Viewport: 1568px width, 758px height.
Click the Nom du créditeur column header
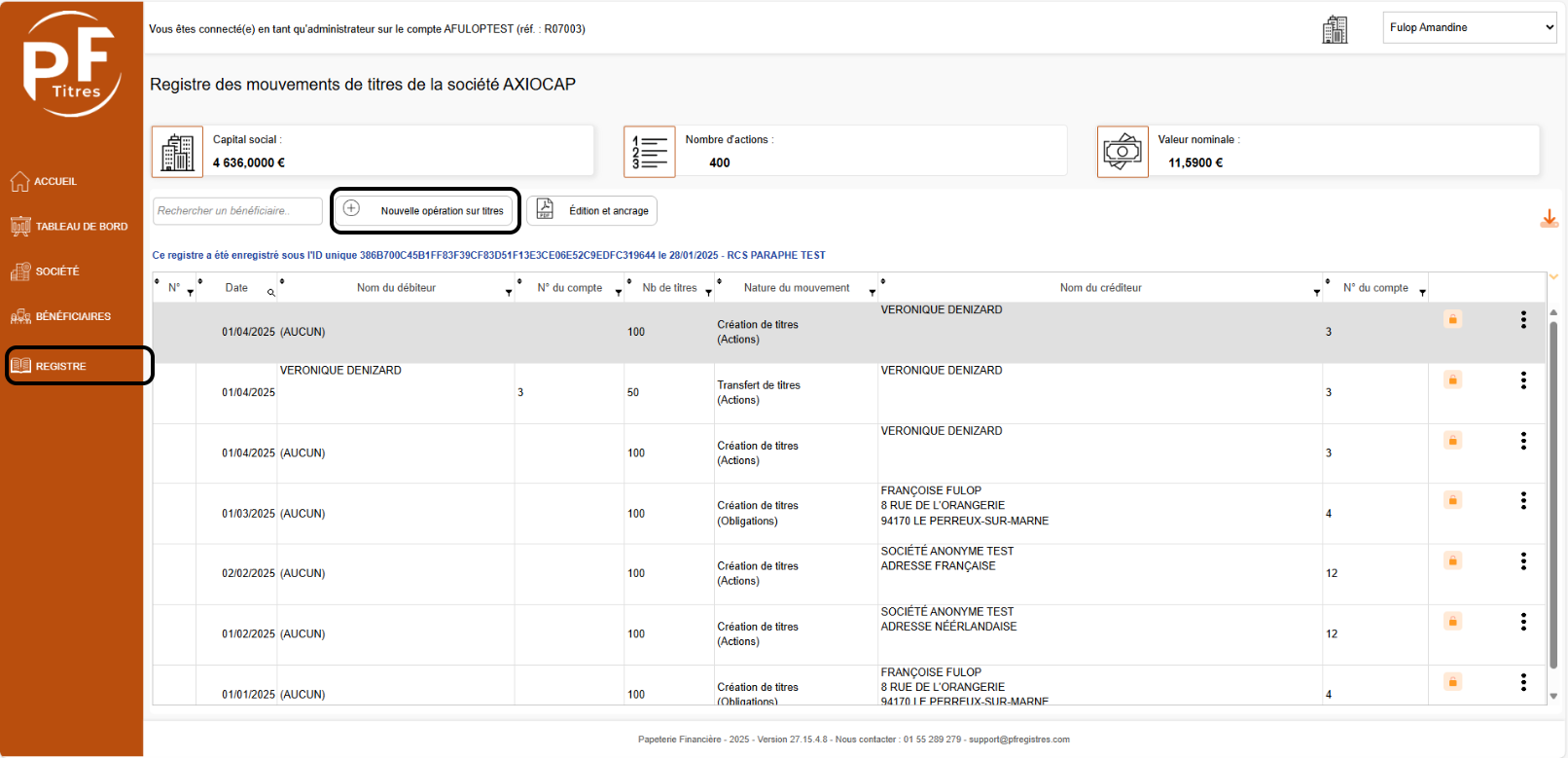click(x=1100, y=288)
